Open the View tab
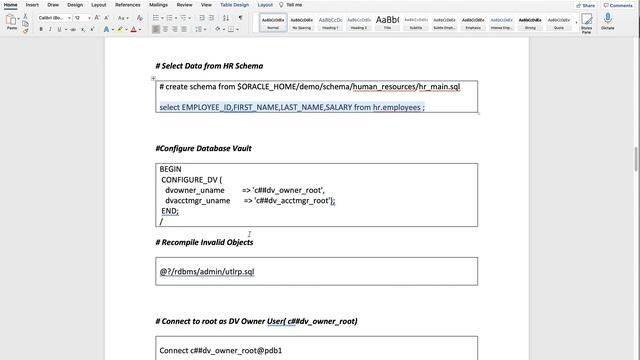The height and width of the screenshot is (360, 640). 206,5
